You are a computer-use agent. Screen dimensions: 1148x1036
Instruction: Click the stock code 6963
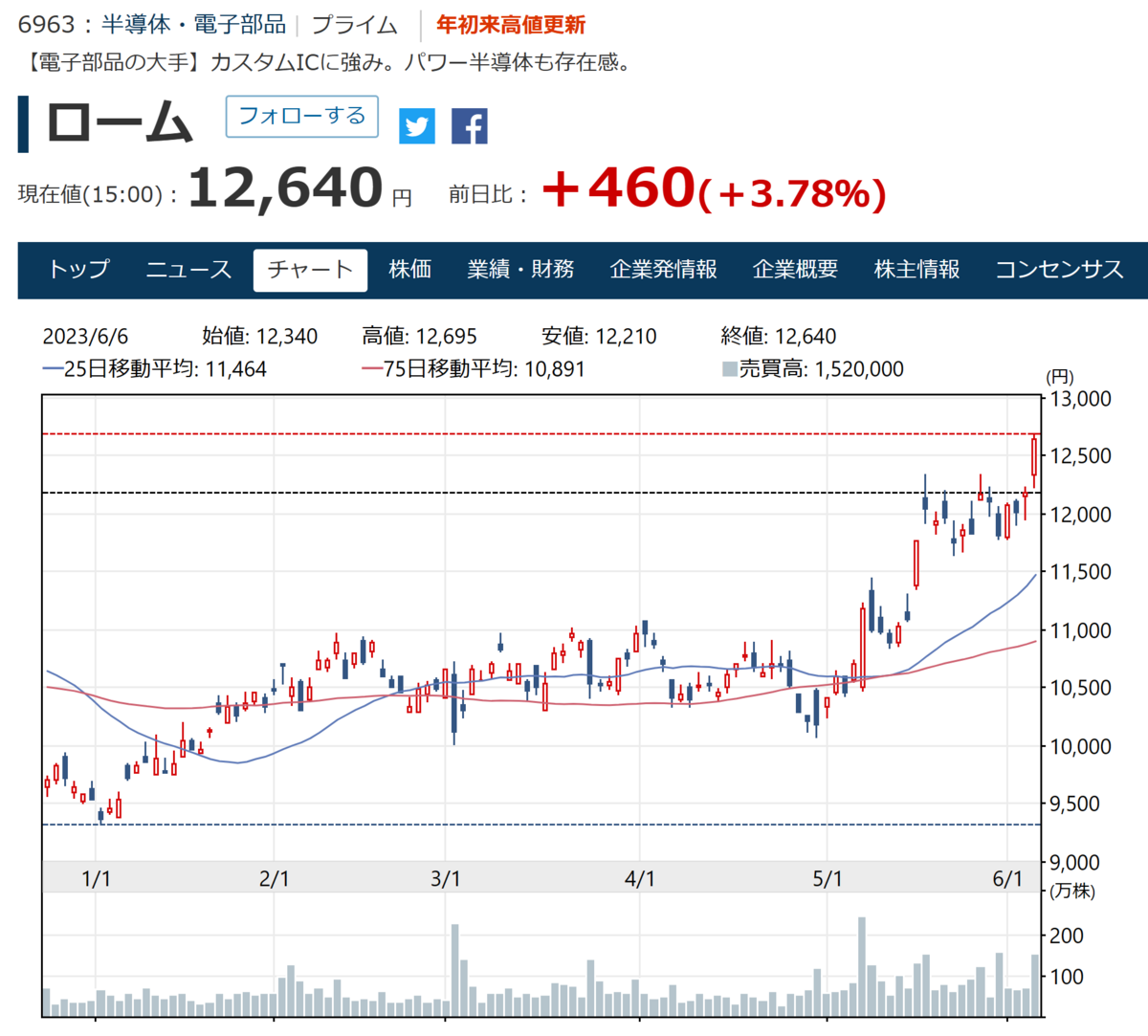click(x=46, y=25)
